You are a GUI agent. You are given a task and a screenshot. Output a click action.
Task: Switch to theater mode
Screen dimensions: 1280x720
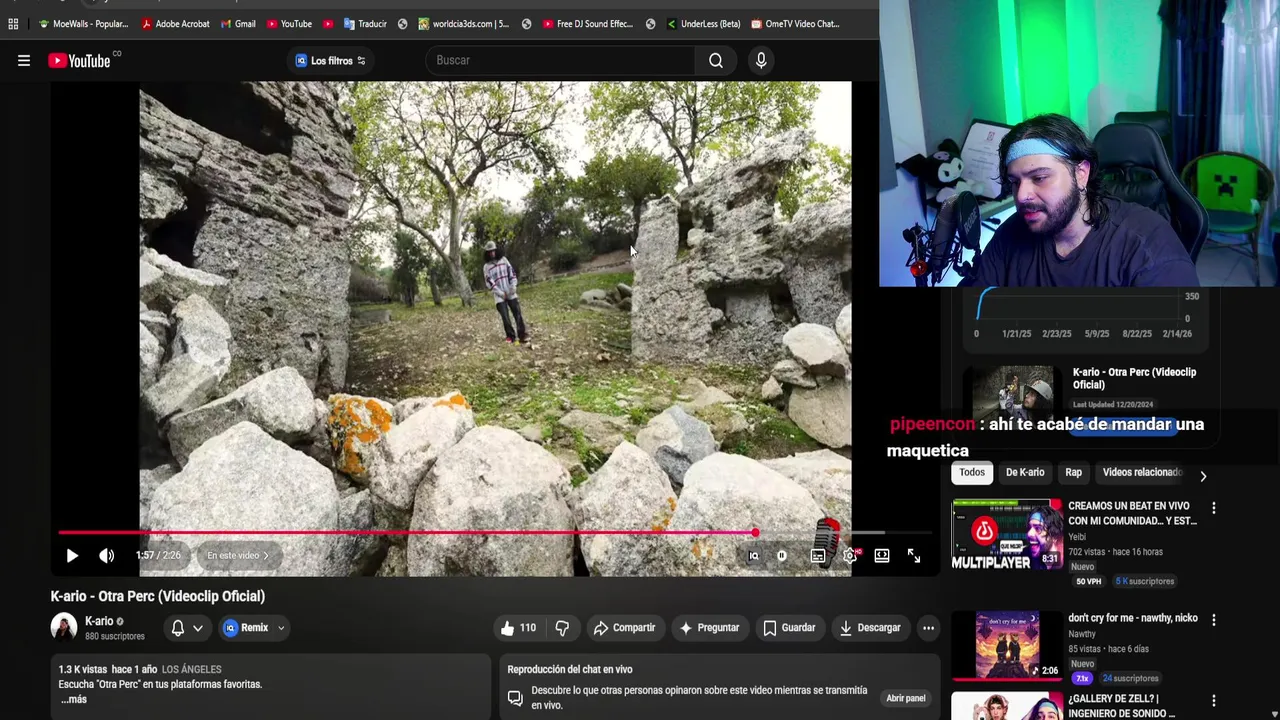pos(882,556)
